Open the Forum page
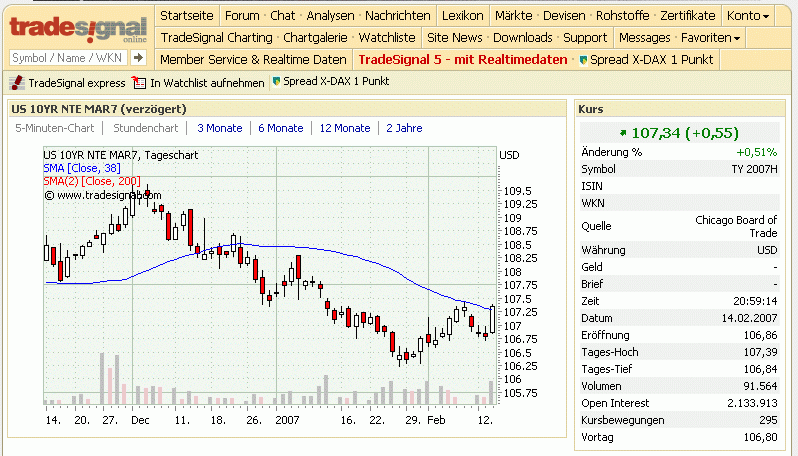798x456 pixels. (242, 16)
